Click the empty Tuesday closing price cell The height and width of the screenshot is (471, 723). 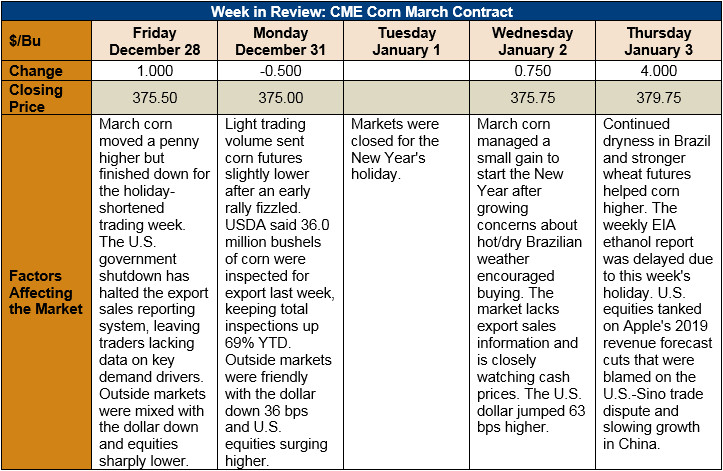406,98
